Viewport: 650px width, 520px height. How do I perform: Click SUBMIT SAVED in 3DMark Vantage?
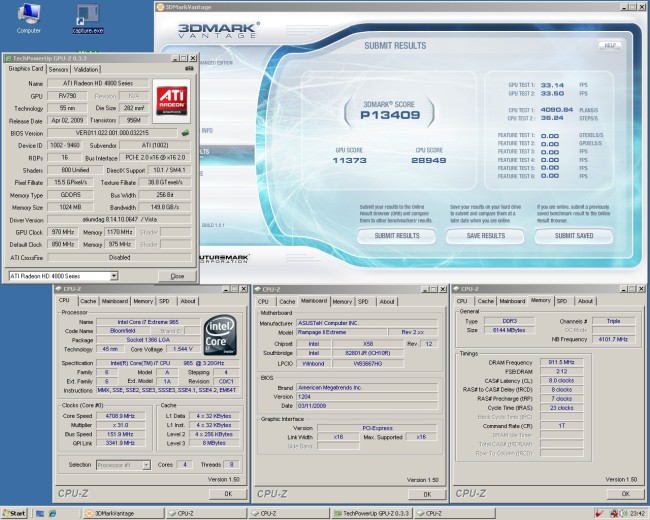tap(574, 236)
